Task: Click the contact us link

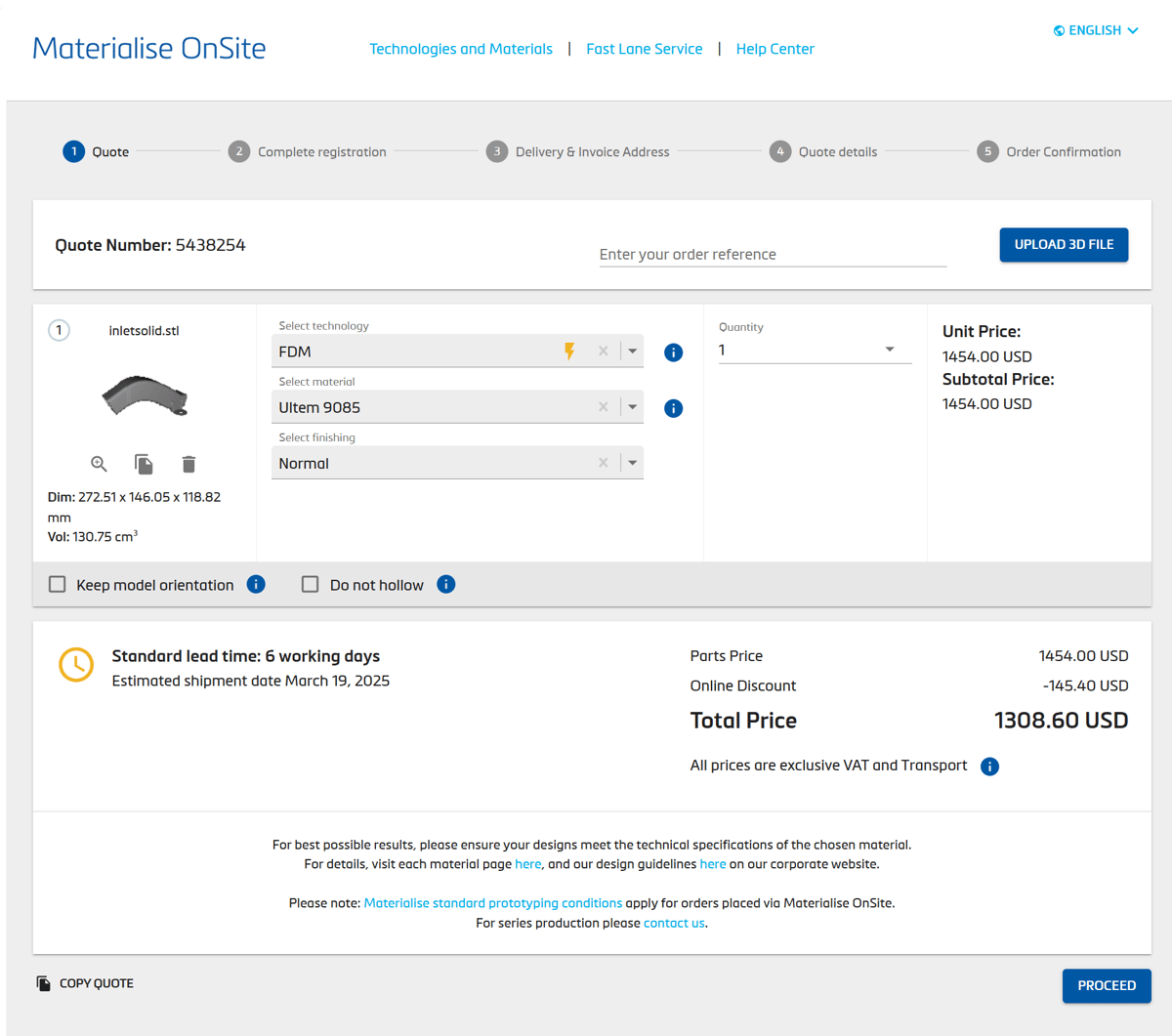Action: pos(674,923)
